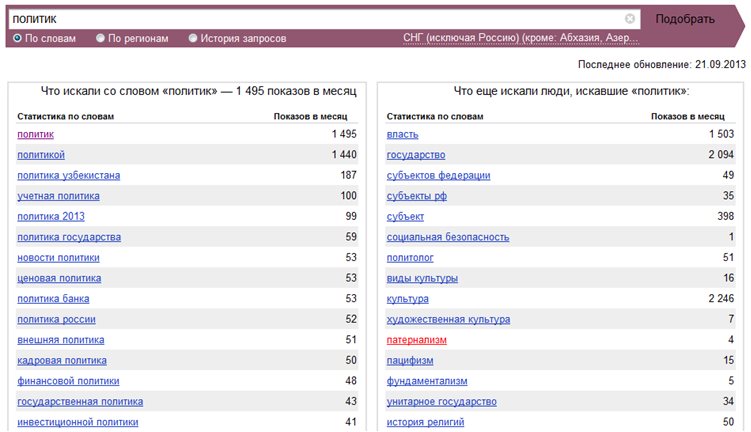Open the region selector "СНГ (исключая Россию)"
The image size is (751, 432).
(x=521, y=38)
